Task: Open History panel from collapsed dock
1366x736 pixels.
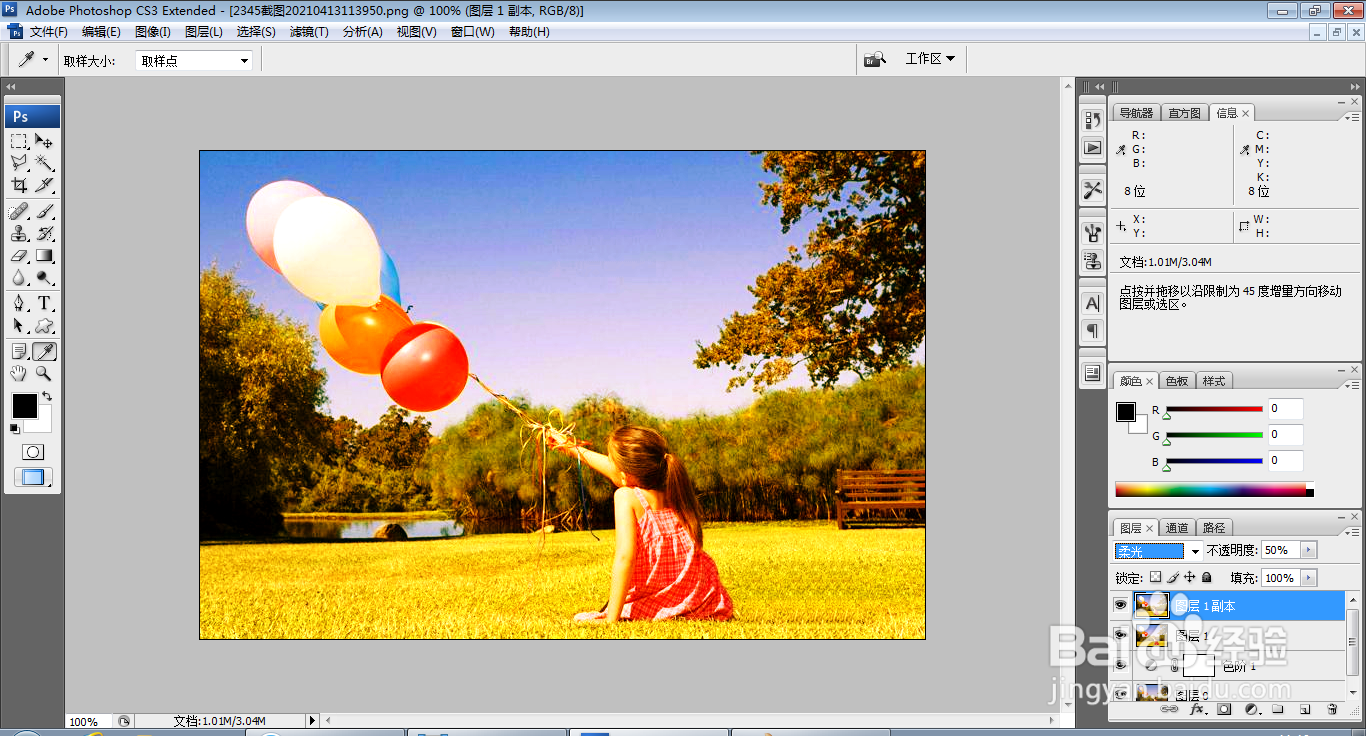Action: point(1093,119)
